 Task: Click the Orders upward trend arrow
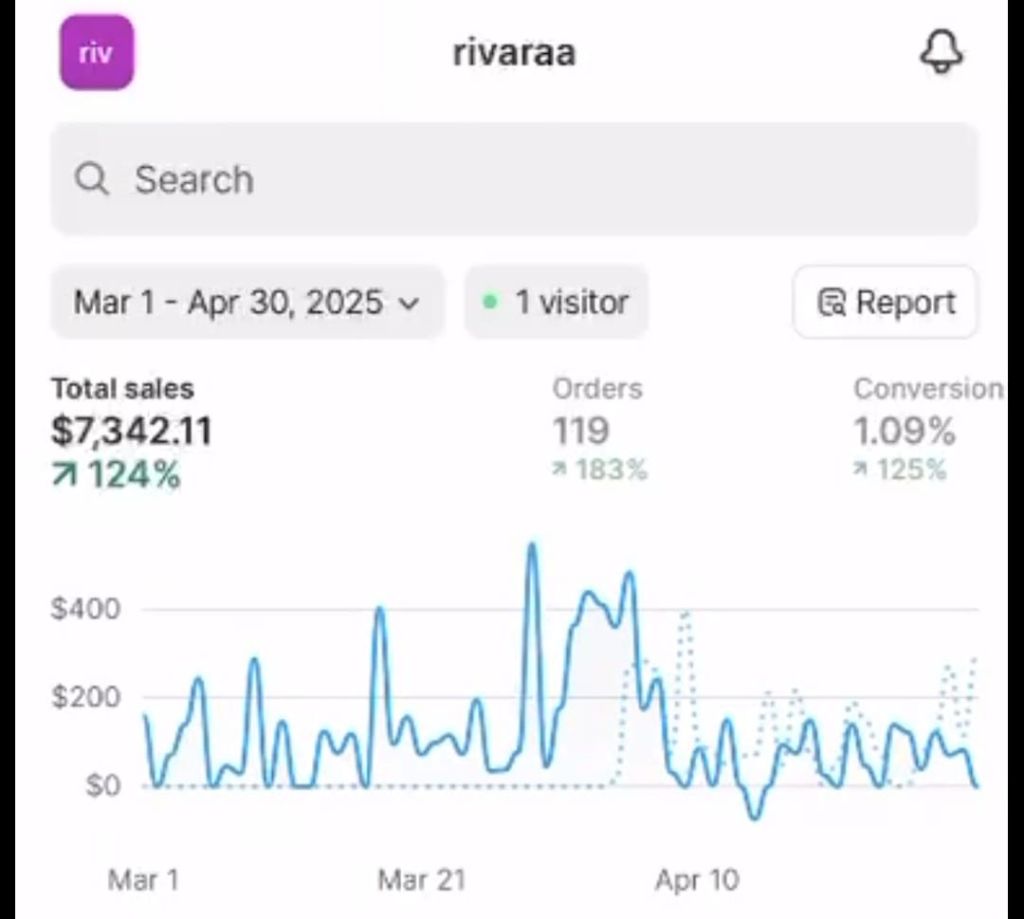(x=559, y=469)
